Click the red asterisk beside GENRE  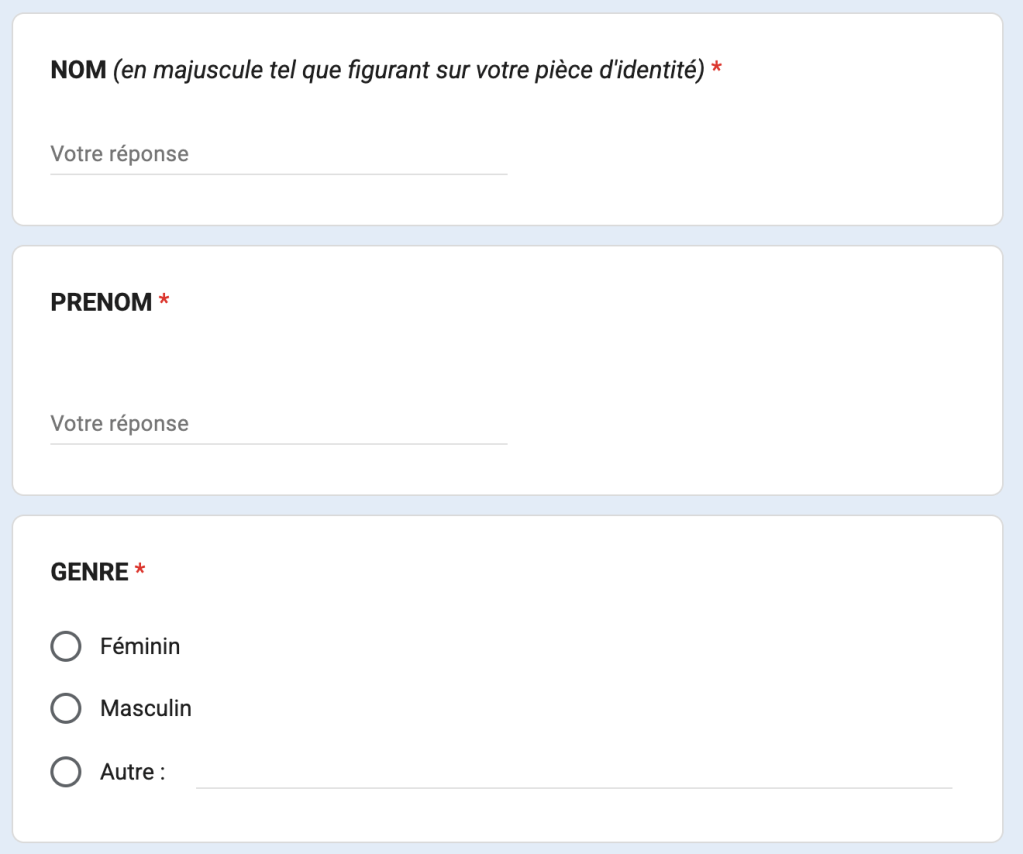140,570
